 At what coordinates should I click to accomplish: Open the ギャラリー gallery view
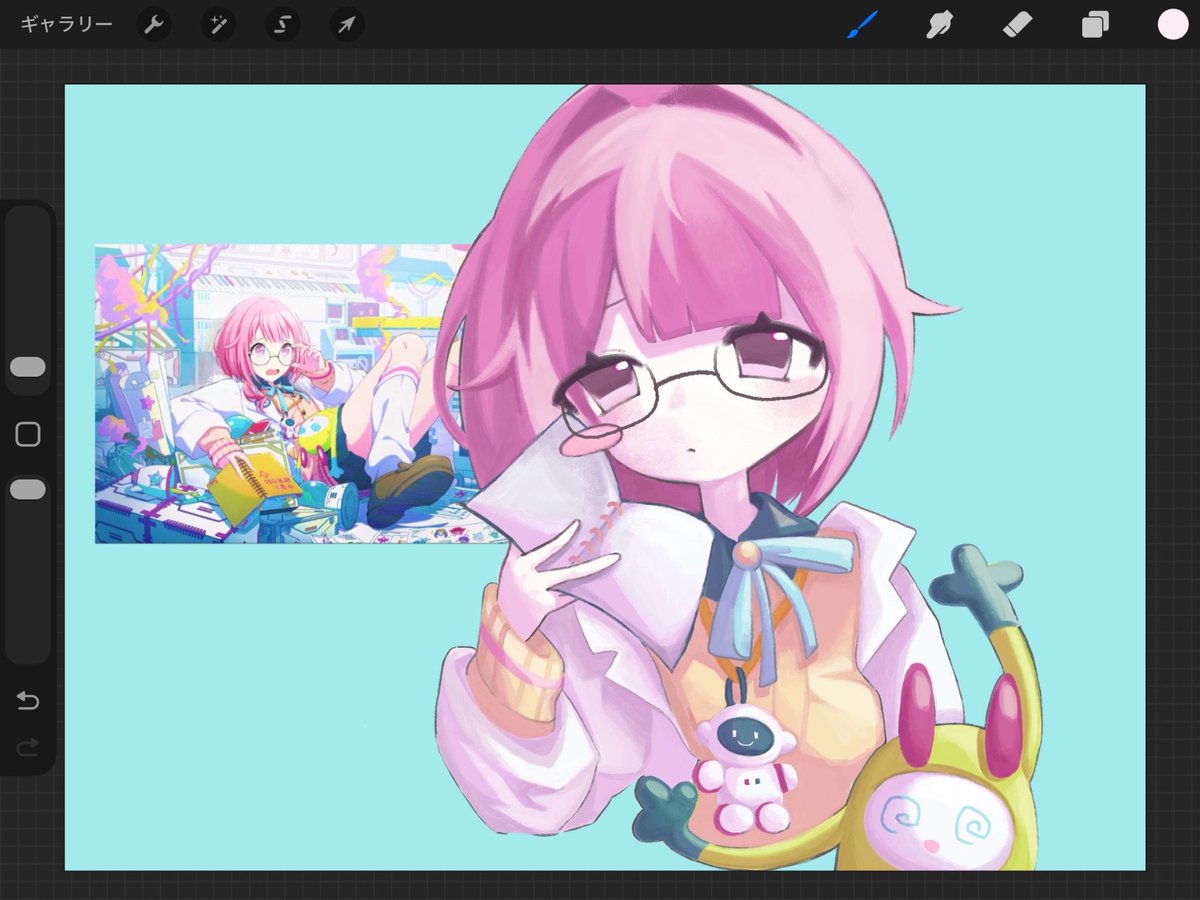click(x=66, y=24)
